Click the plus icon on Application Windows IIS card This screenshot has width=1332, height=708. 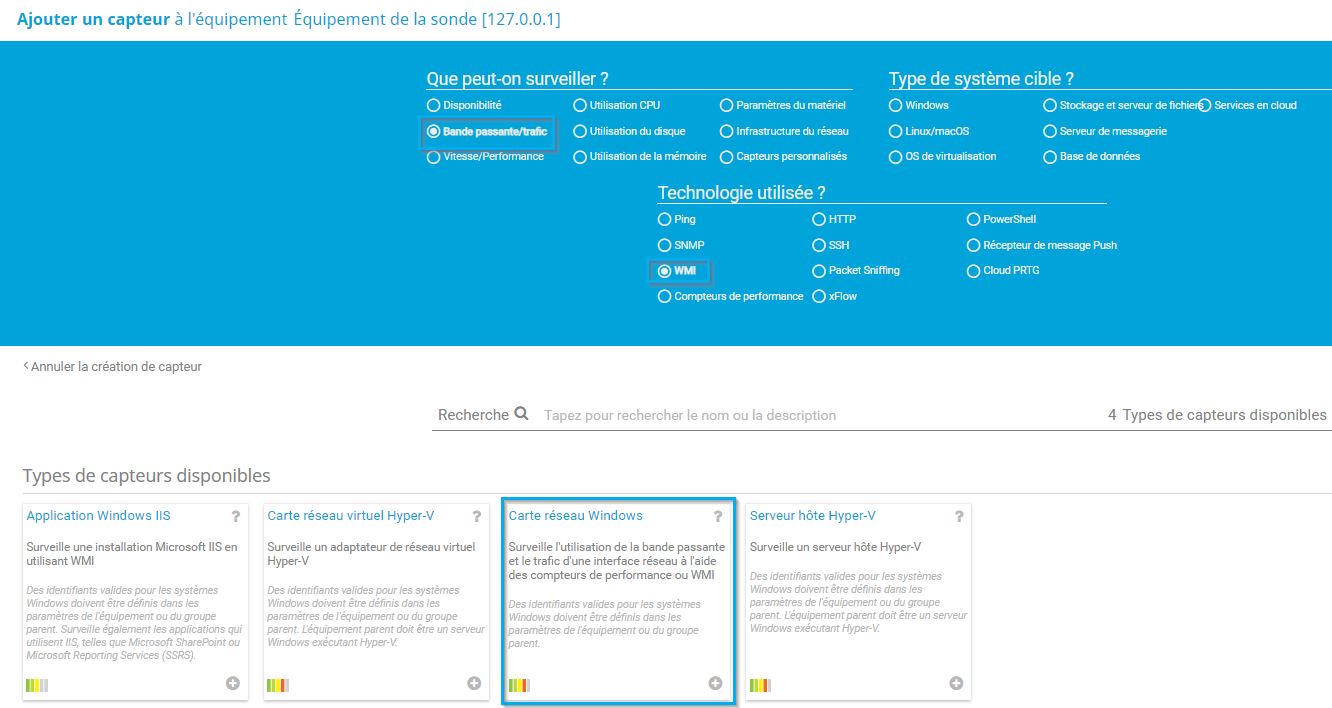point(233,683)
